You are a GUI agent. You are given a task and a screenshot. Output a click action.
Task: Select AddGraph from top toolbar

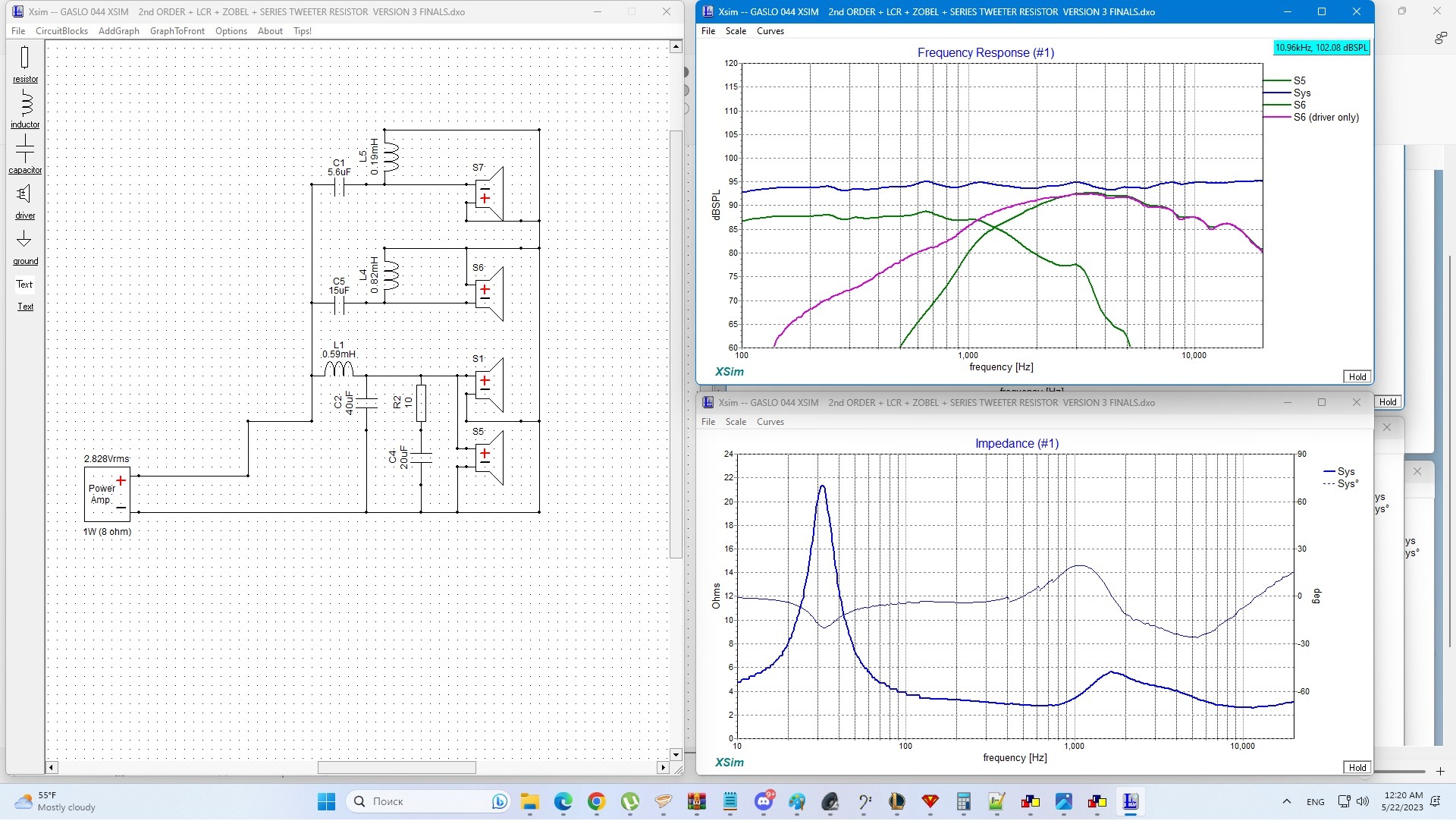click(x=119, y=30)
